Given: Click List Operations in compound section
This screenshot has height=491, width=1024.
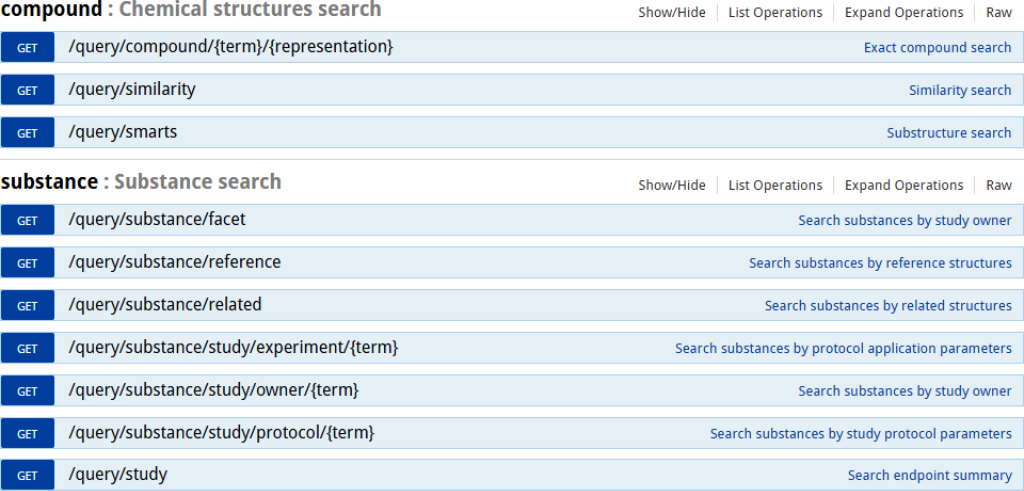Looking at the screenshot, I should pos(775,12).
